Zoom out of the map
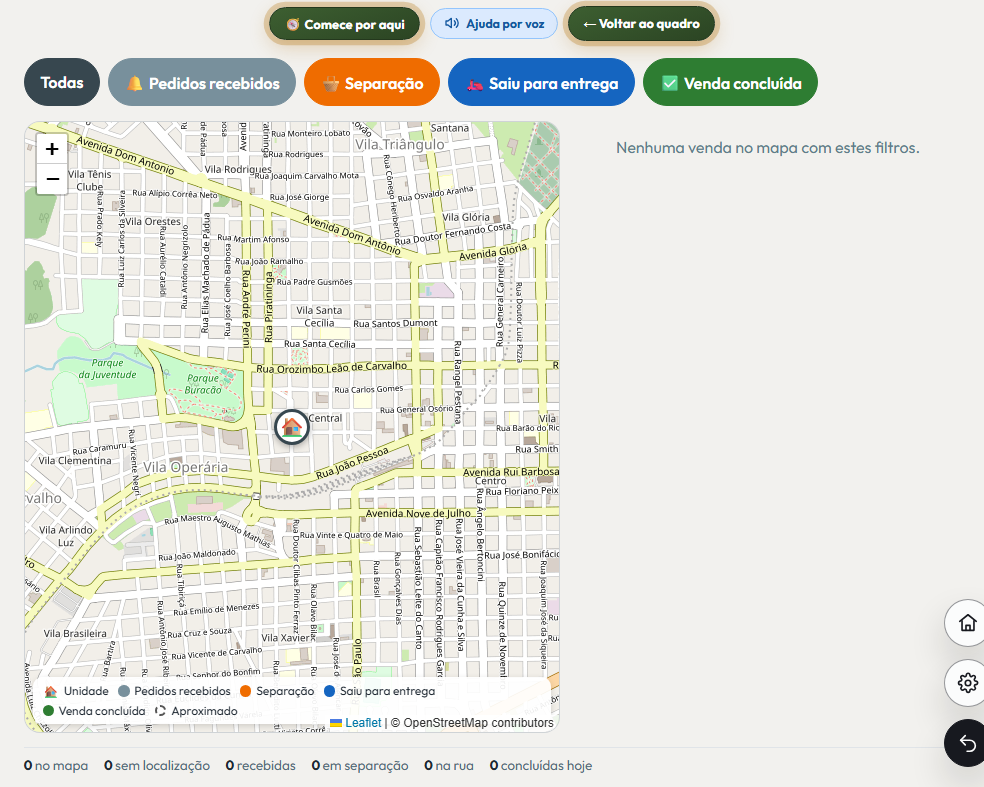This screenshot has width=984, height=787. click(52, 179)
